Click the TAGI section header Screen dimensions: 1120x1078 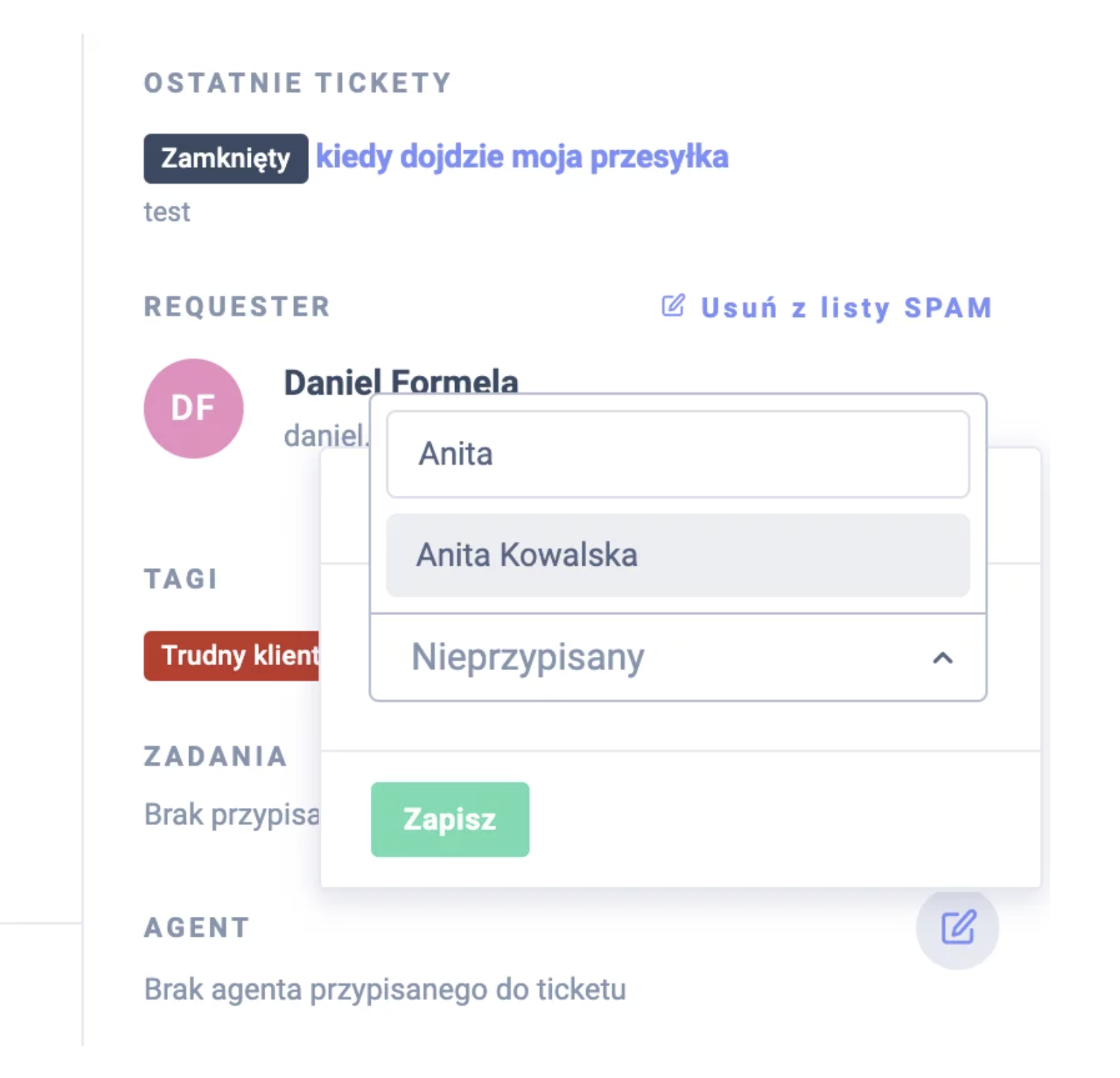[x=181, y=579]
